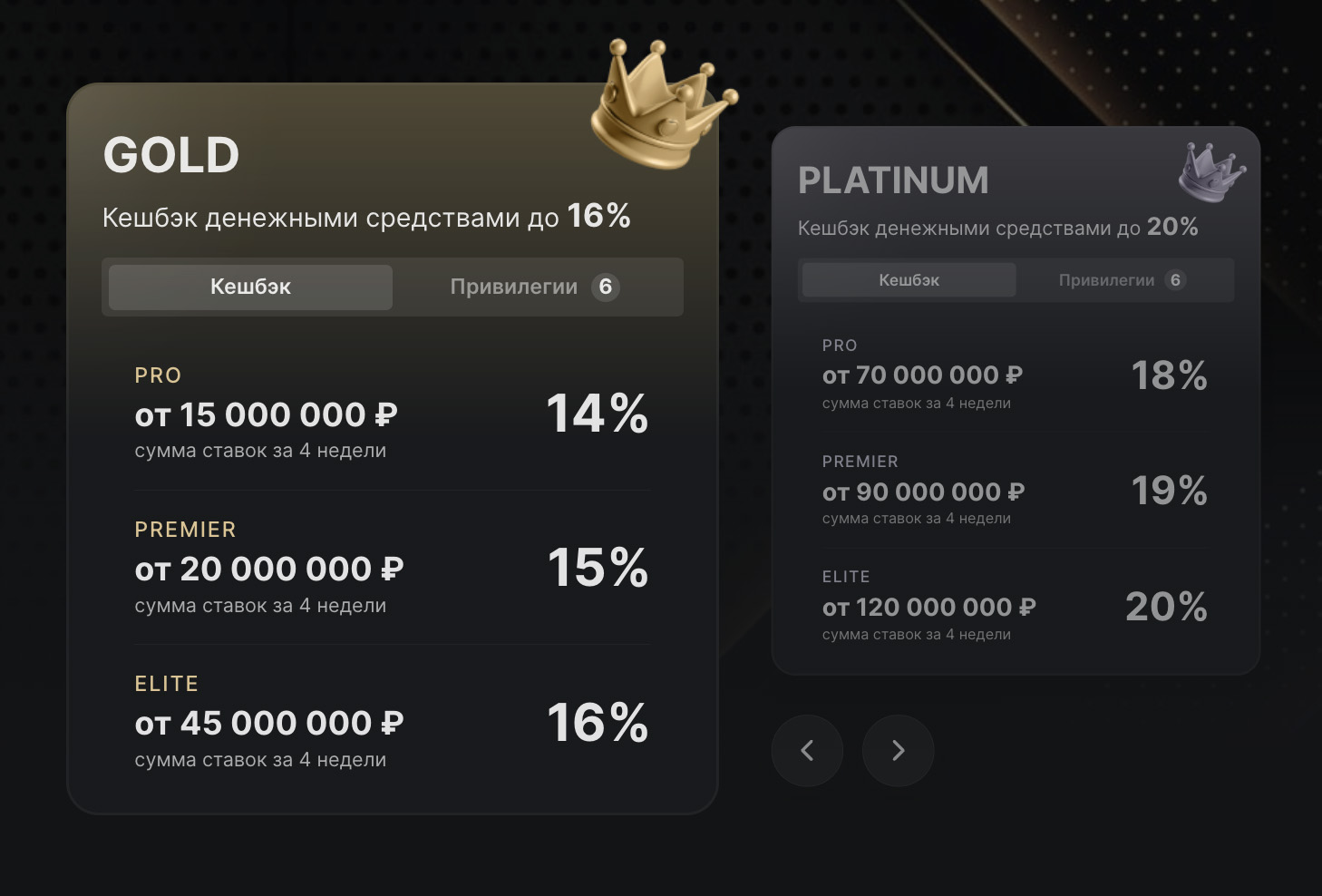The height and width of the screenshot is (896, 1322).
Task: Click the silver platinum crown icon
Action: click(x=1210, y=171)
